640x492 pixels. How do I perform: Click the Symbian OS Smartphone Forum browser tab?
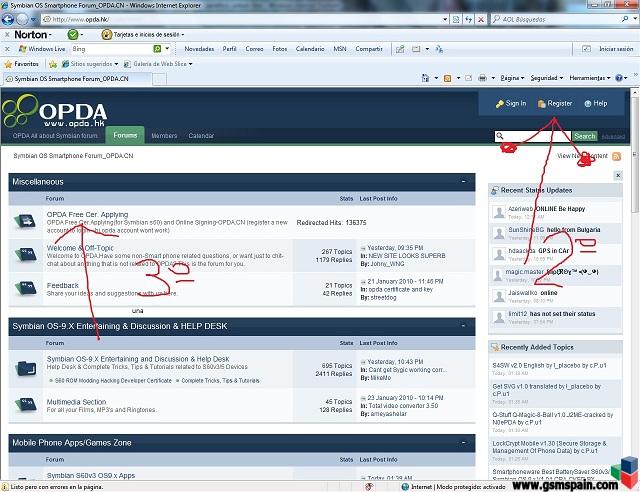[x=78, y=79]
